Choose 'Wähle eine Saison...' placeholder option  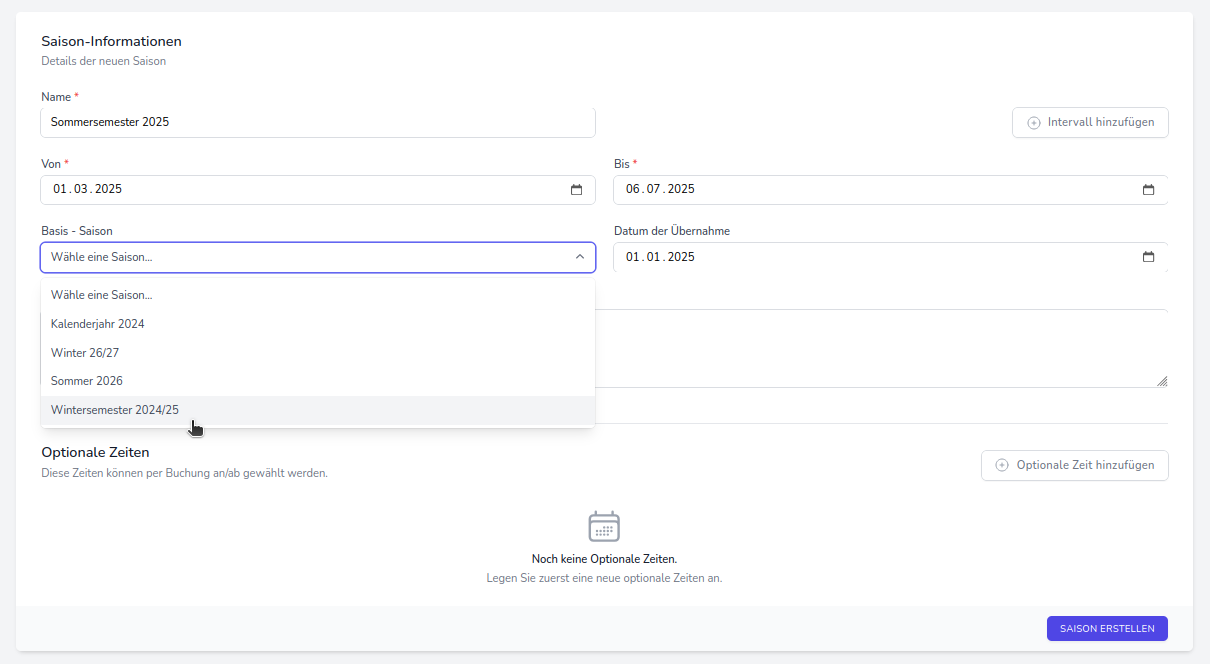click(x=102, y=295)
